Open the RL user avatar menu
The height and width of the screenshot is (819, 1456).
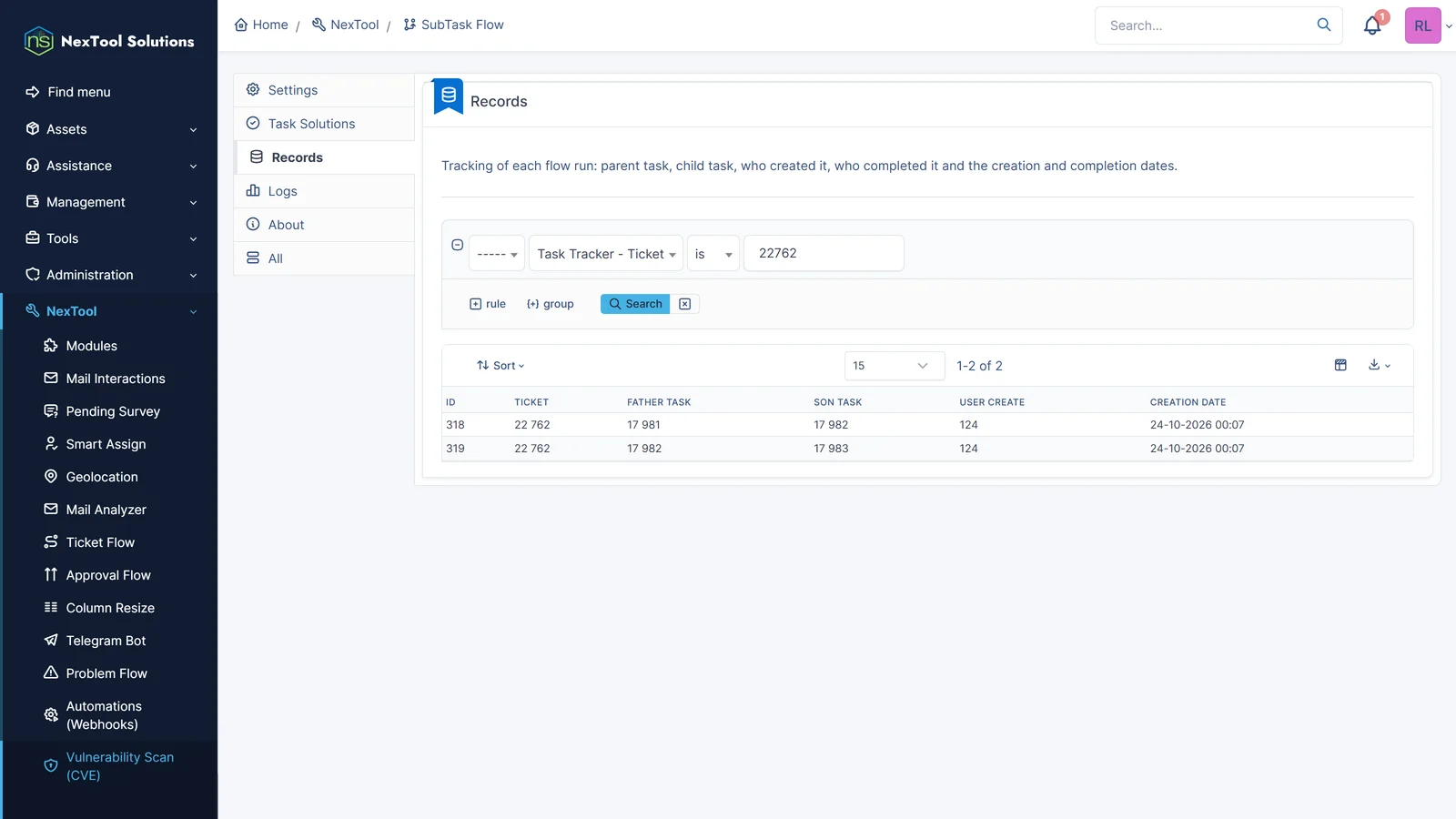pyautogui.click(x=1422, y=25)
